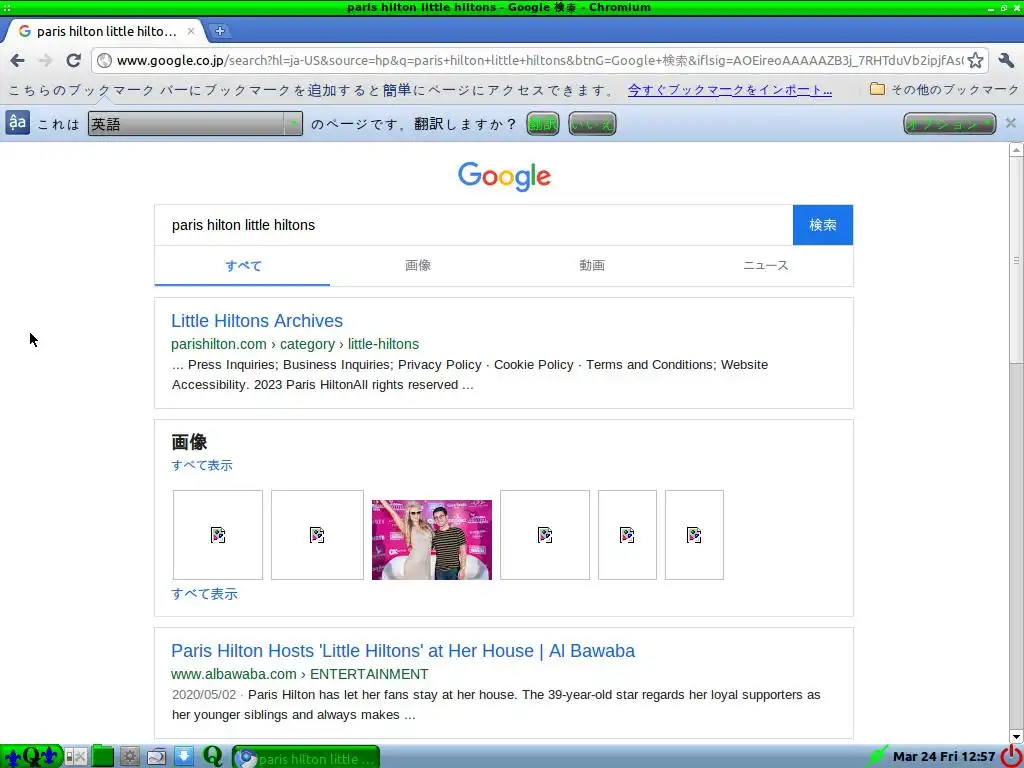
Task: Click the green network connection tray icon
Action: 877,756
